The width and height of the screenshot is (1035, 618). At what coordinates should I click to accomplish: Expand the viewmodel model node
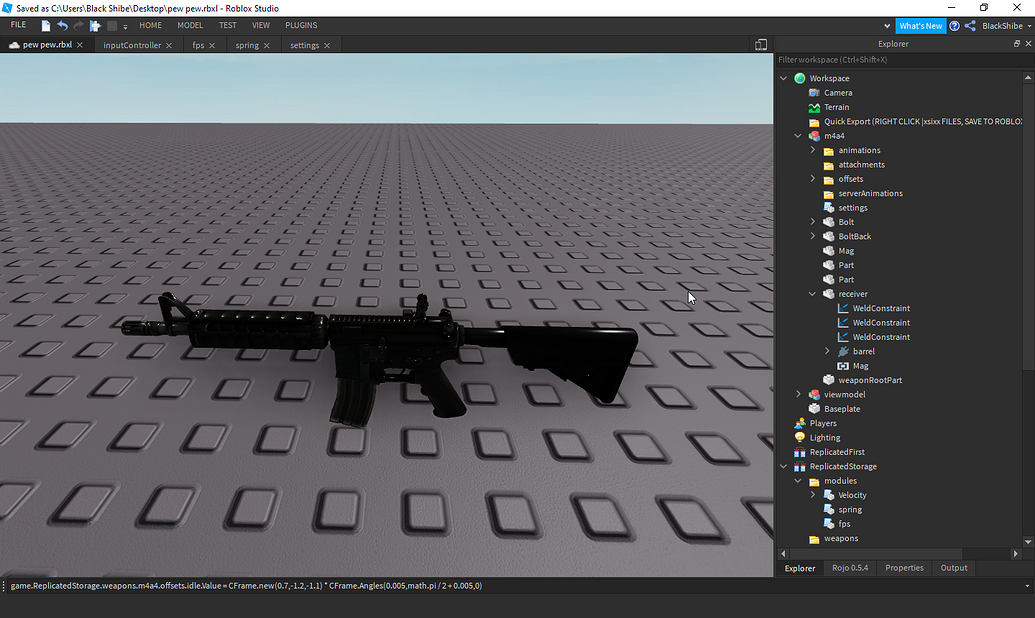pyautogui.click(x=798, y=394)
